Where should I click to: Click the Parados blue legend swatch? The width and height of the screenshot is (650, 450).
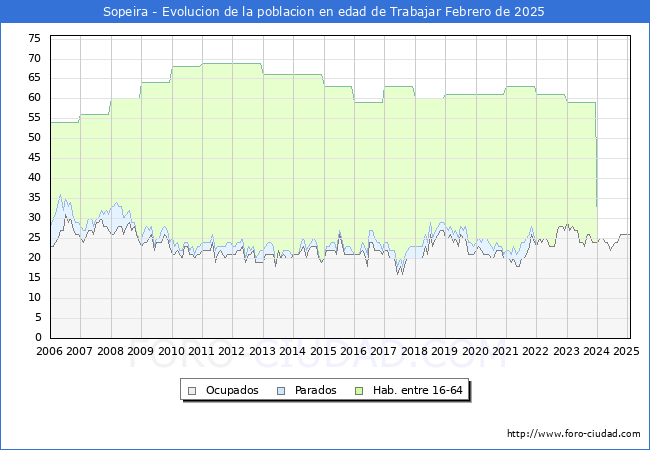pos(281,391)
